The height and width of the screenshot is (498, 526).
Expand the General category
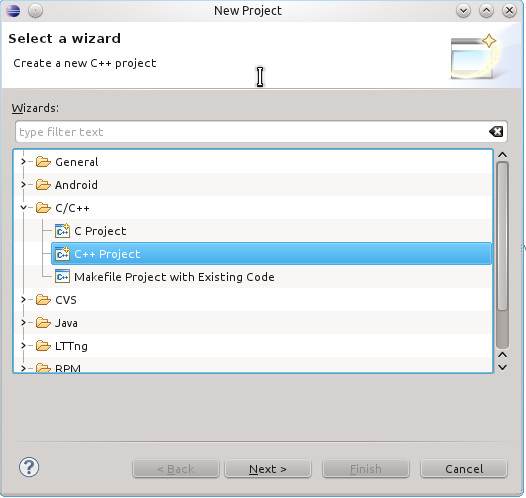pos(23,162)
